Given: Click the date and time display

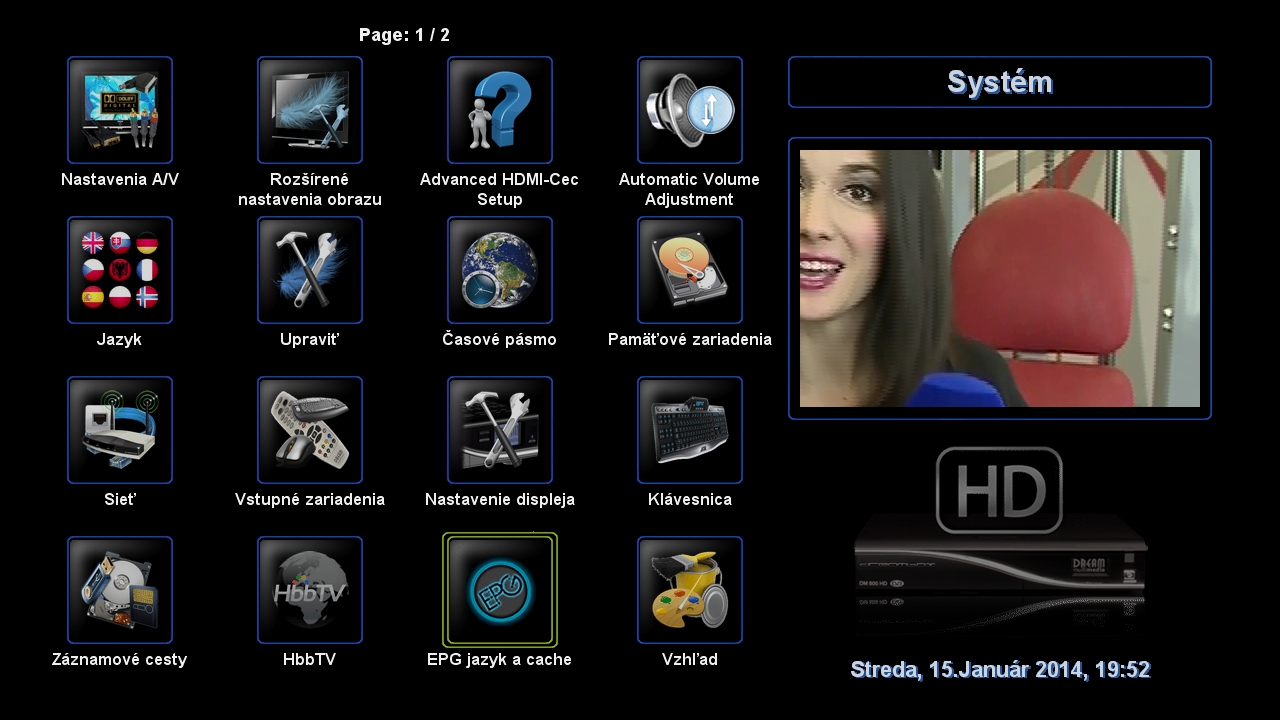Looking at the screenshot, I should point(1000,670).
